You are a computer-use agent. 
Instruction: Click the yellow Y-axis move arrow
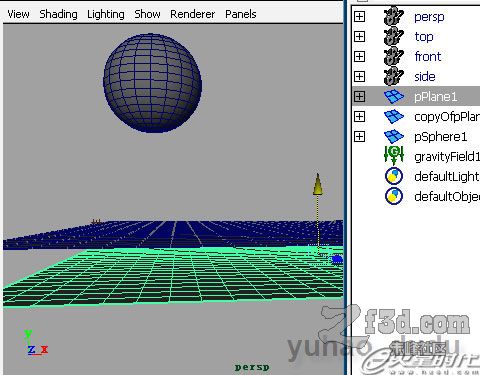318,184
